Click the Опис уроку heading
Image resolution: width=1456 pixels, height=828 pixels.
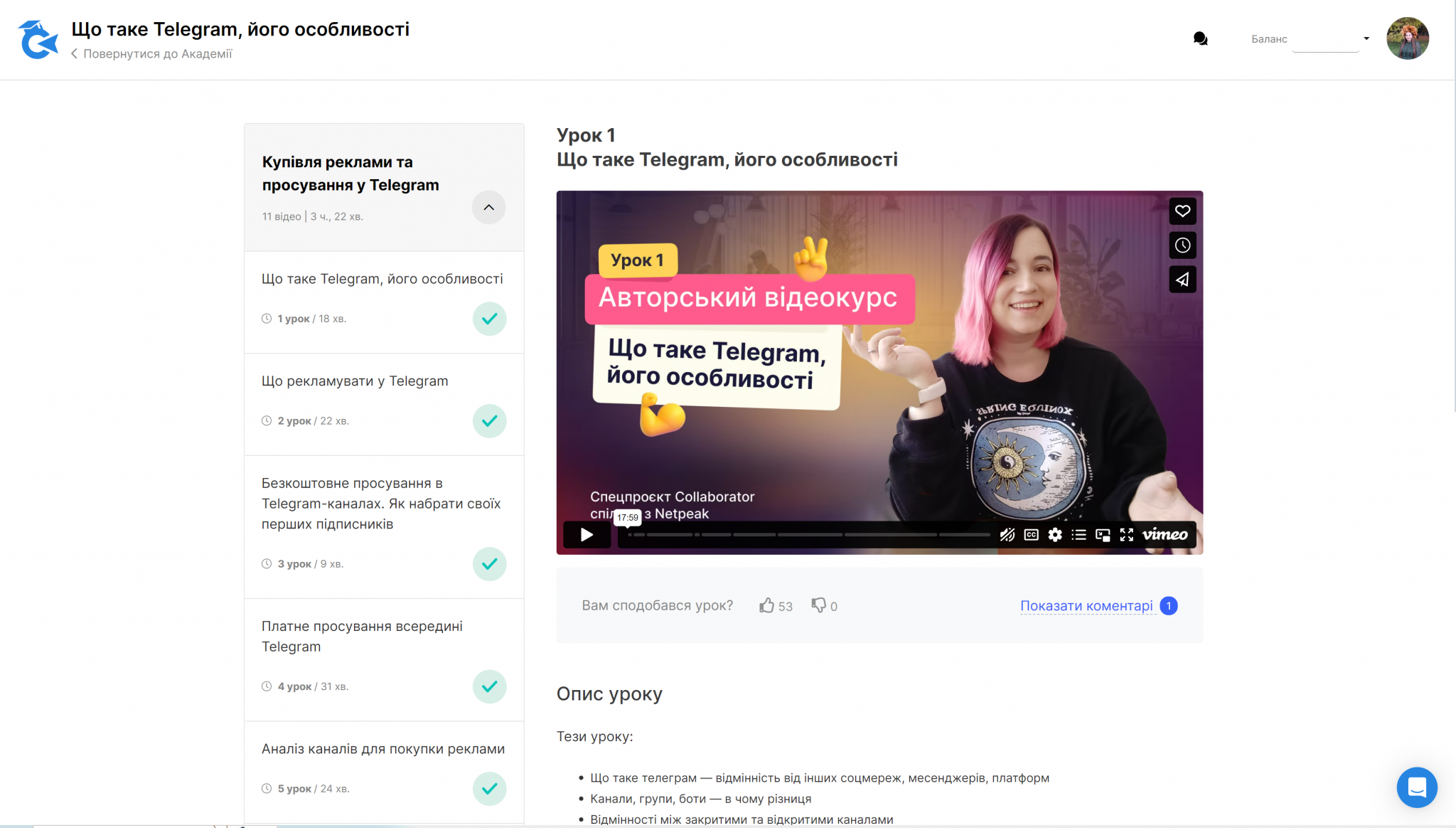tap(609, 694)
